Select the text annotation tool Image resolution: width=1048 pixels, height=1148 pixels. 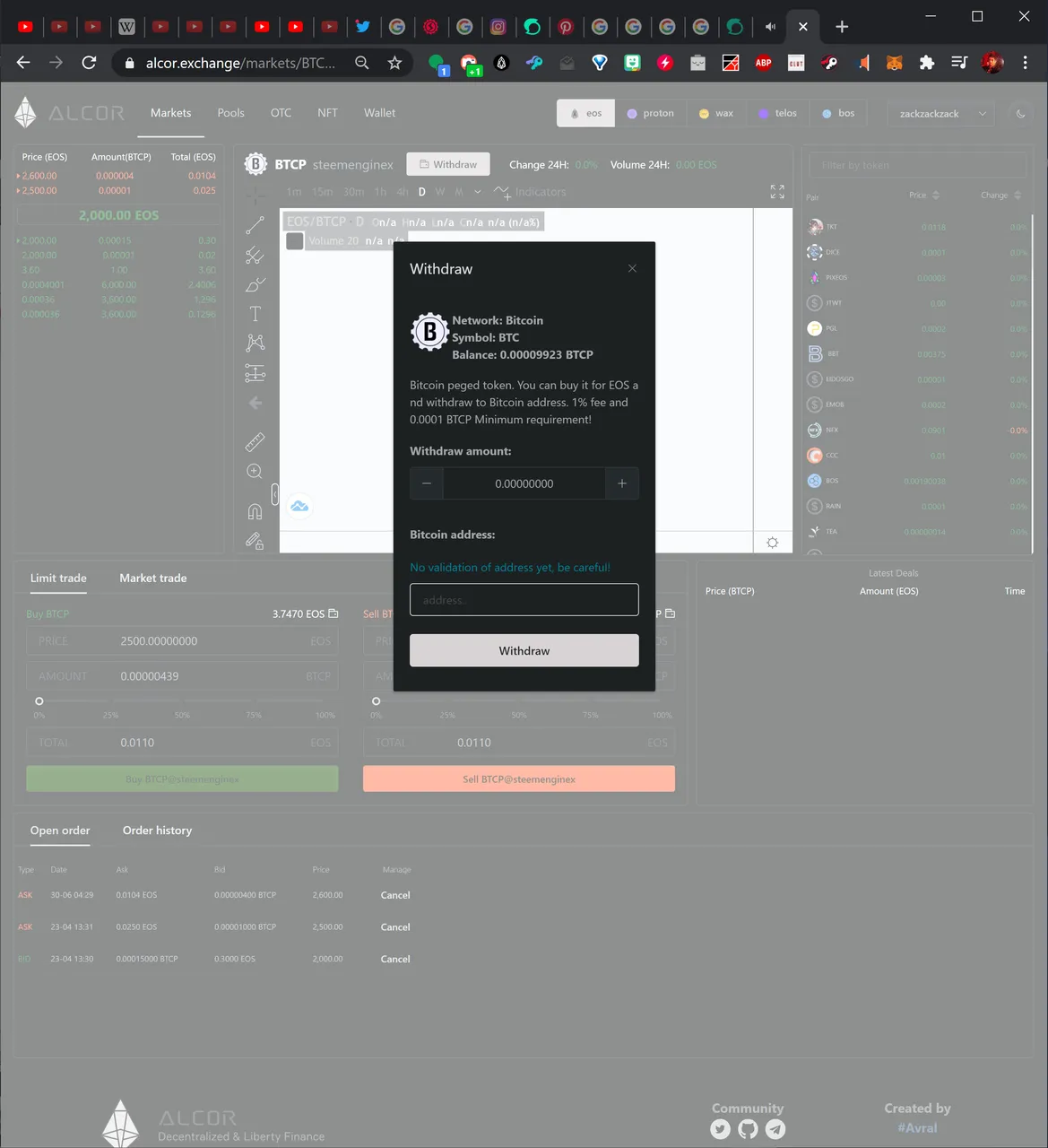(255, 314)
